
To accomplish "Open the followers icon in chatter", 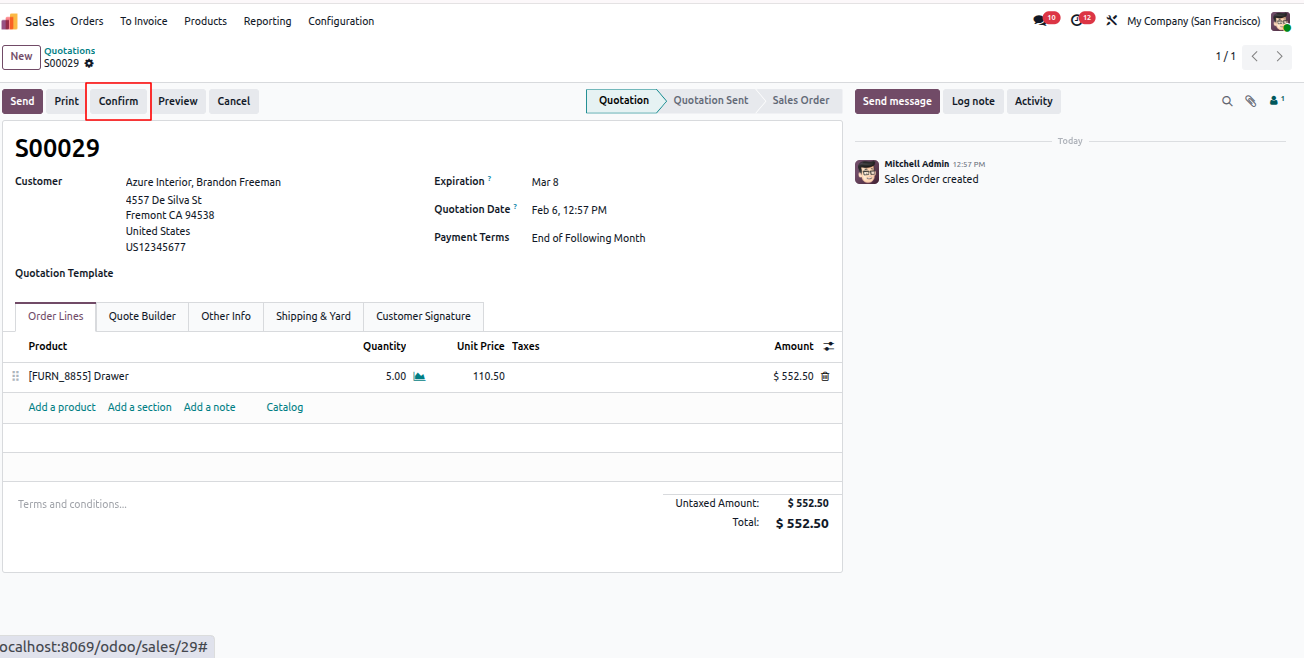I will point(1276,101).
